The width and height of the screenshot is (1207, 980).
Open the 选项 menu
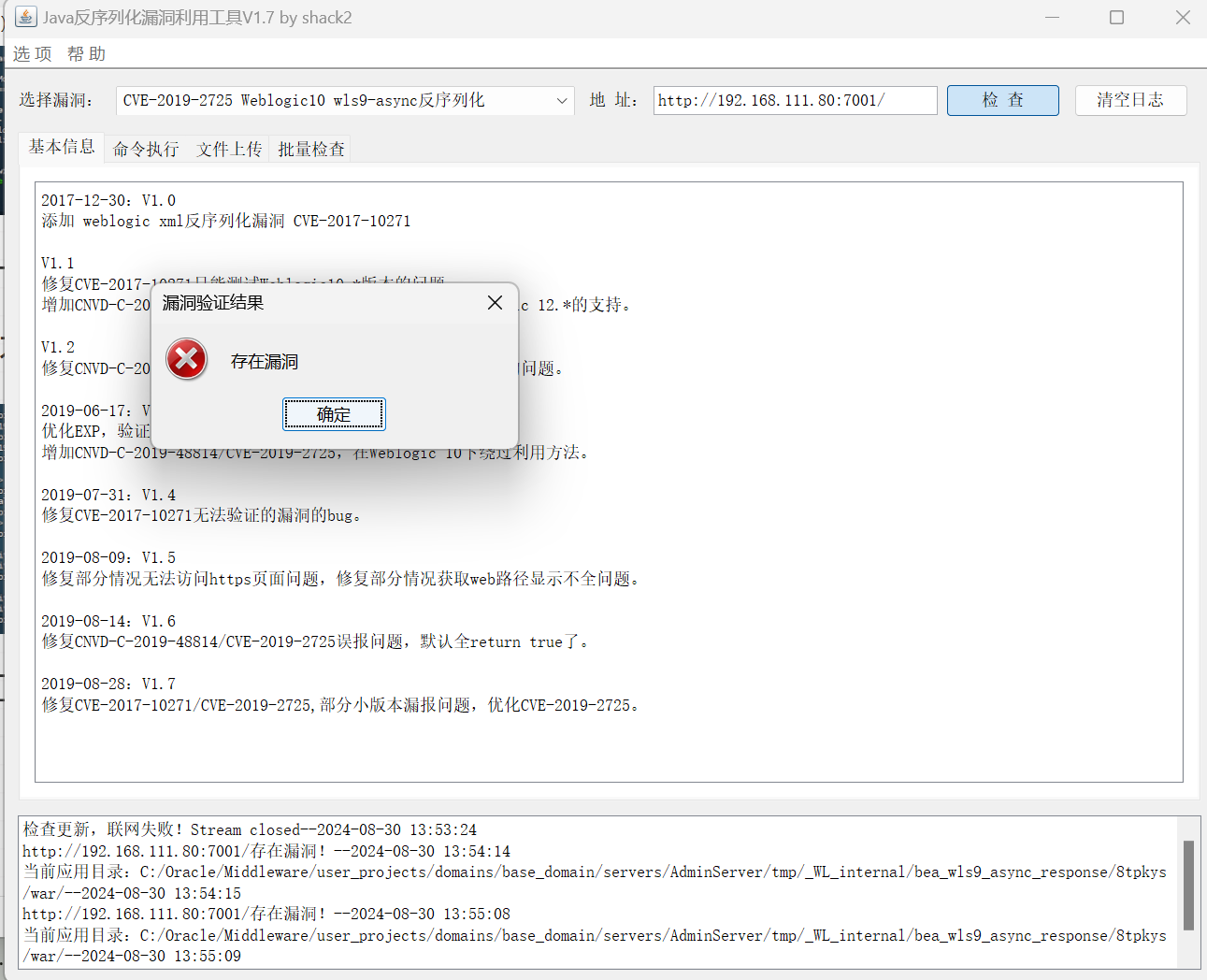pyautogui.click(x=33, y=54)
